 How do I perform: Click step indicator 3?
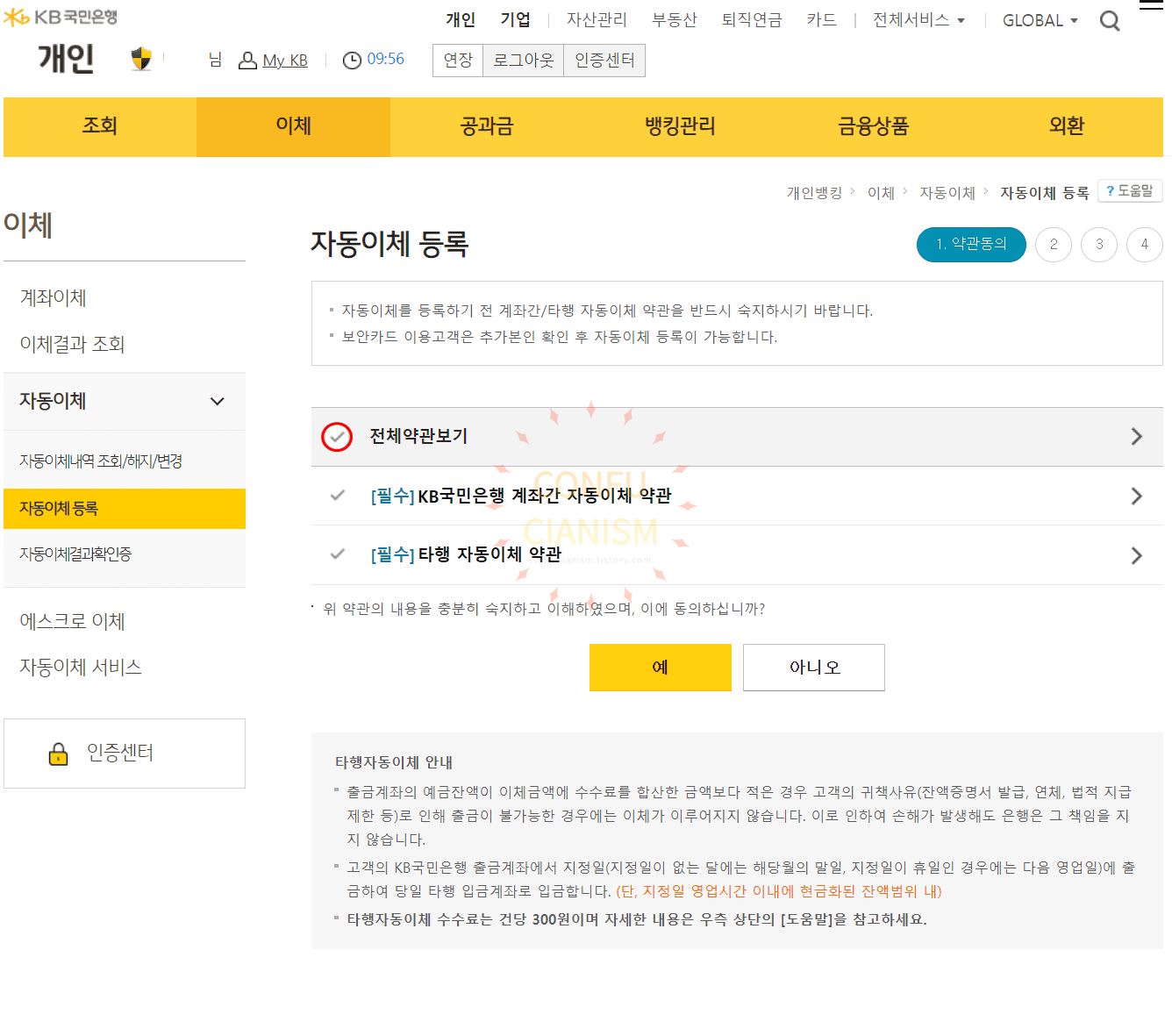(1099, 245)
